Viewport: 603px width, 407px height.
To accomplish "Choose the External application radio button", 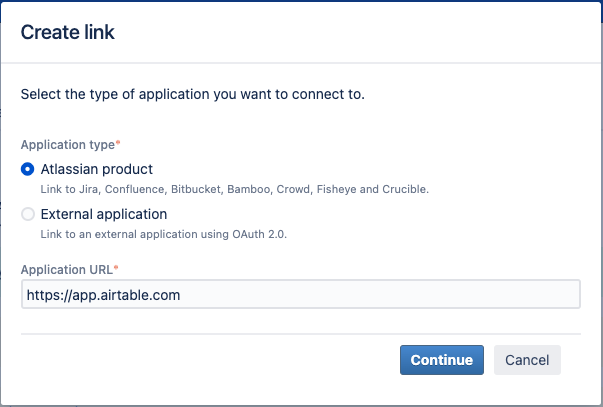I will tap(28, 214).
